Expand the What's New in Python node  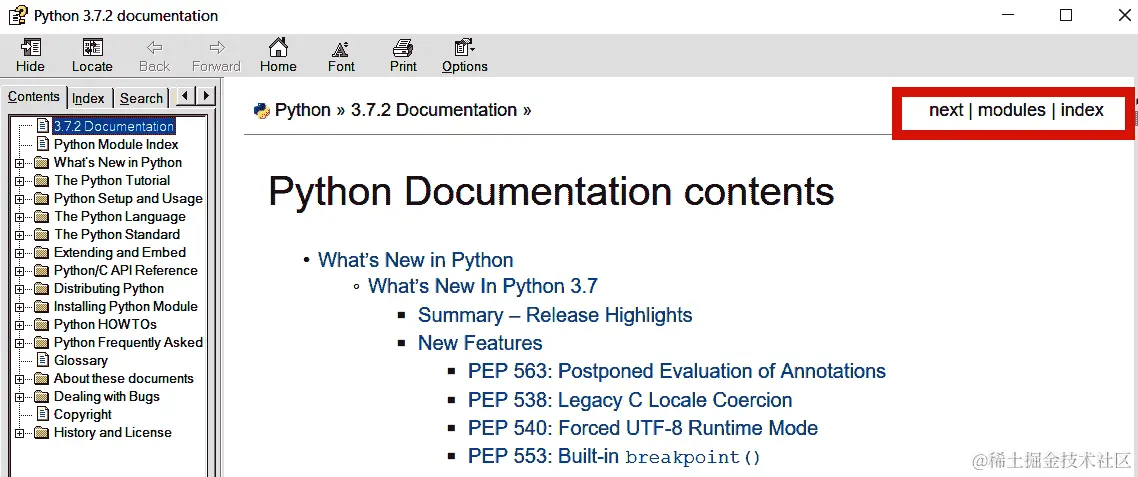20,163
